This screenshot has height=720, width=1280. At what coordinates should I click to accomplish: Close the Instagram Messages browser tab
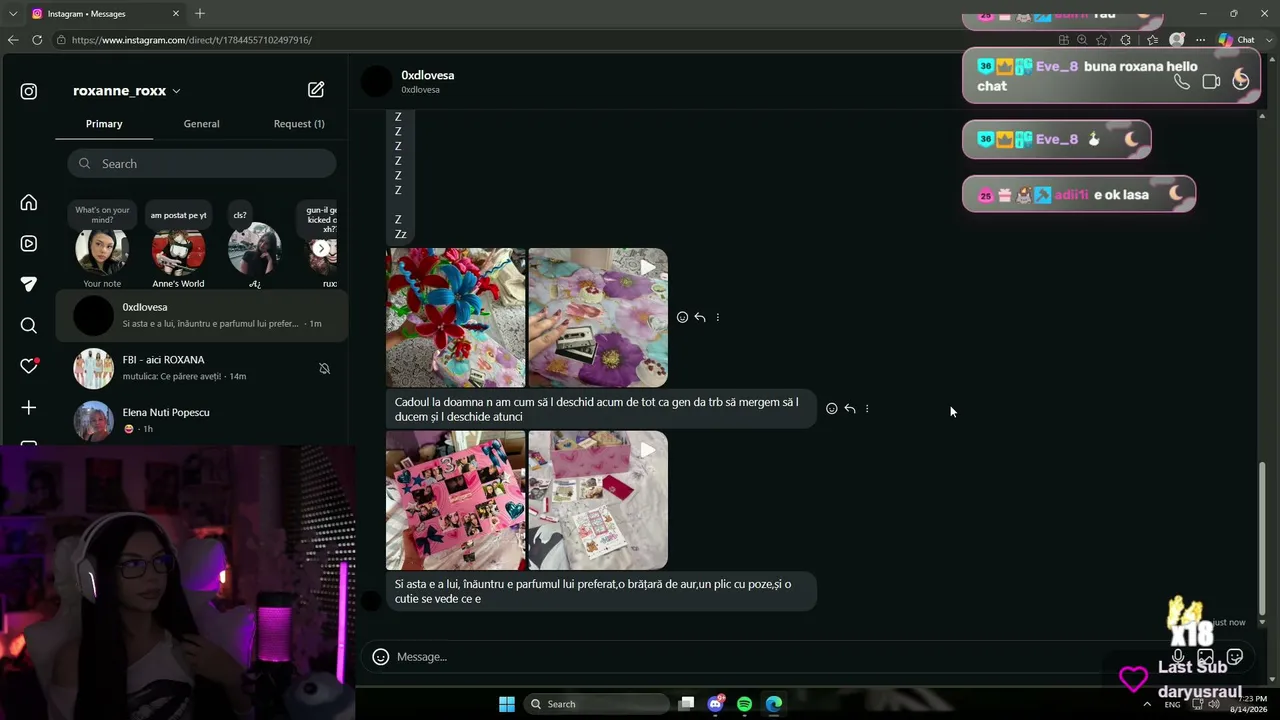coord(175,13)
